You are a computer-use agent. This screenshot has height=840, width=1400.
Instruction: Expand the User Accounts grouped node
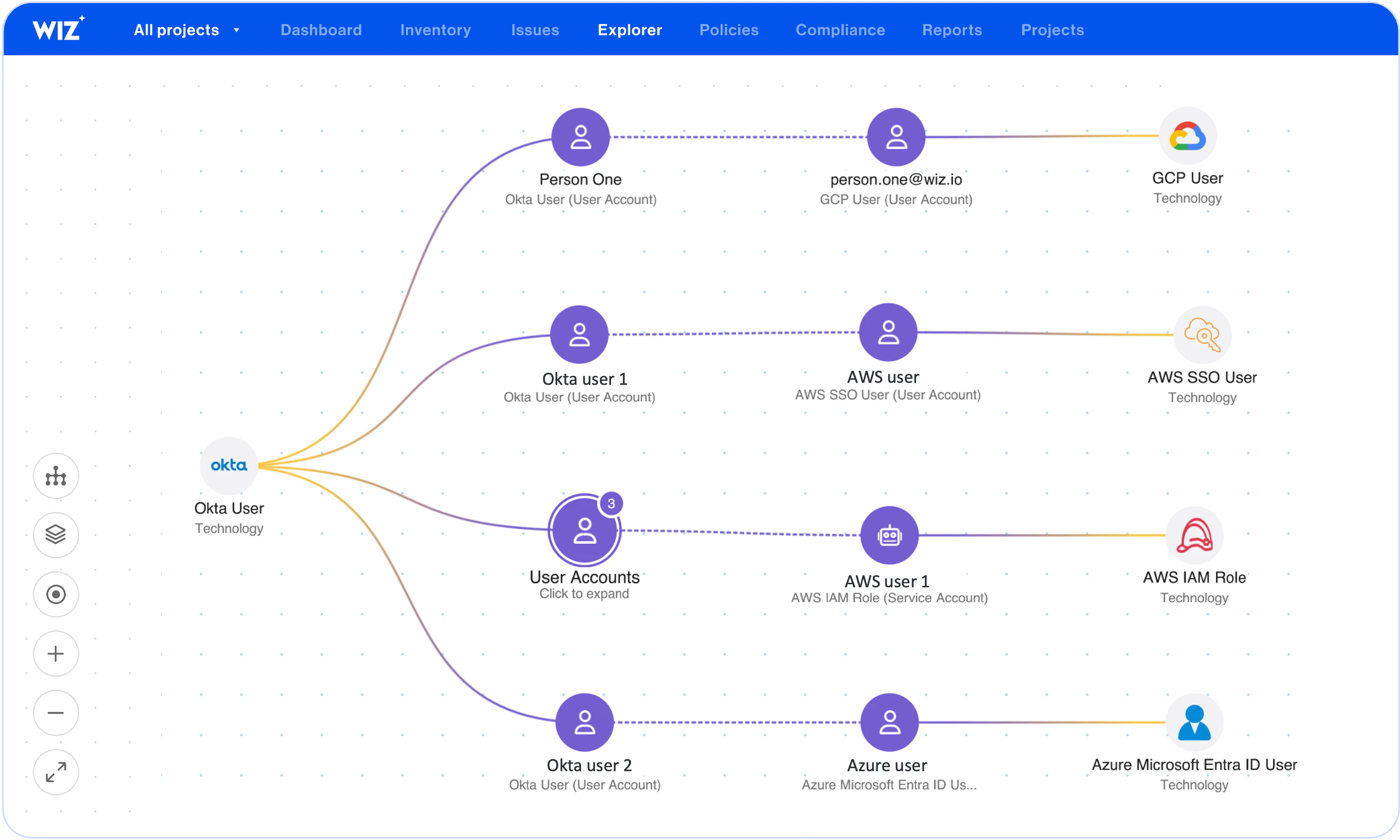point(584,531)
